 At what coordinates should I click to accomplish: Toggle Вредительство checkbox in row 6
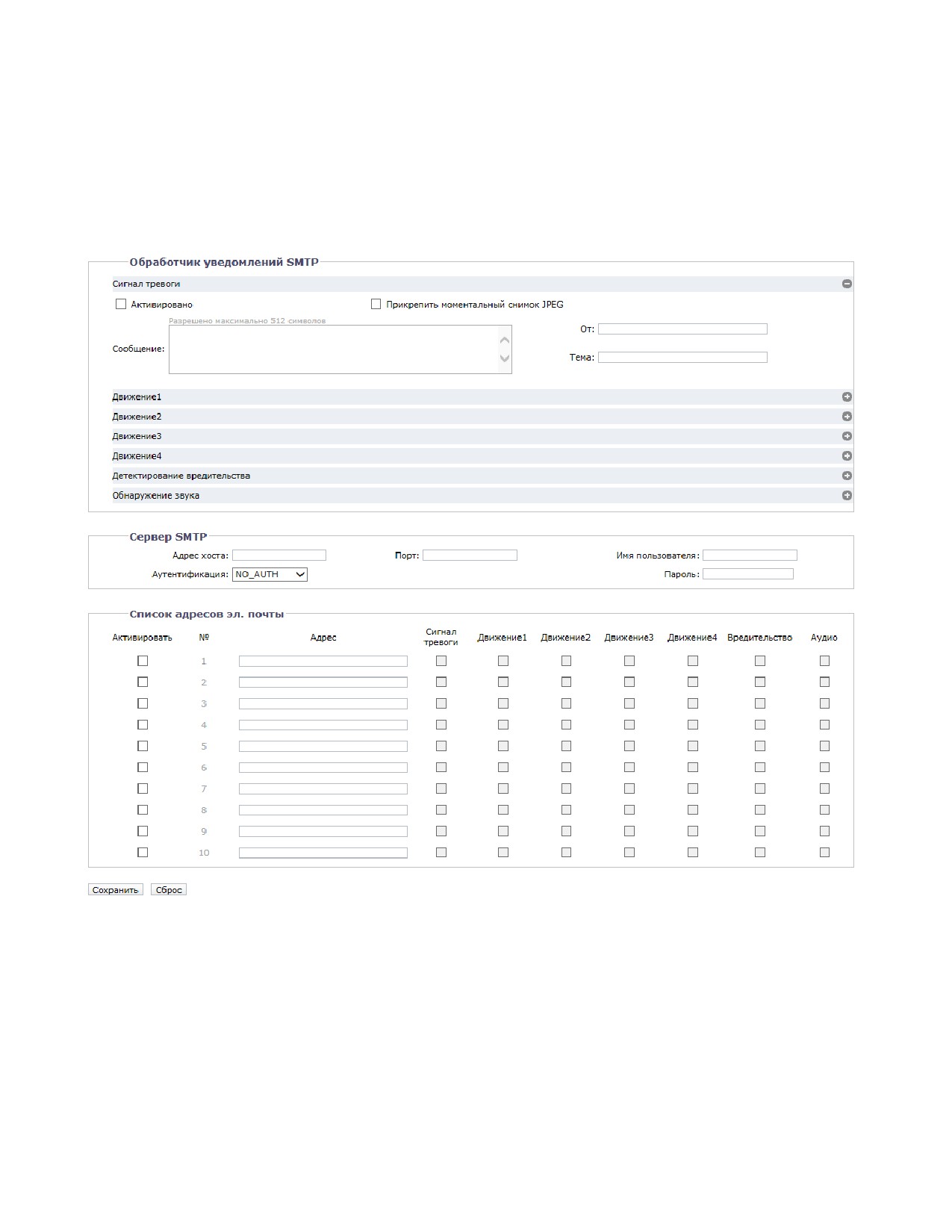pyautogui.click(x=760, y=767)
